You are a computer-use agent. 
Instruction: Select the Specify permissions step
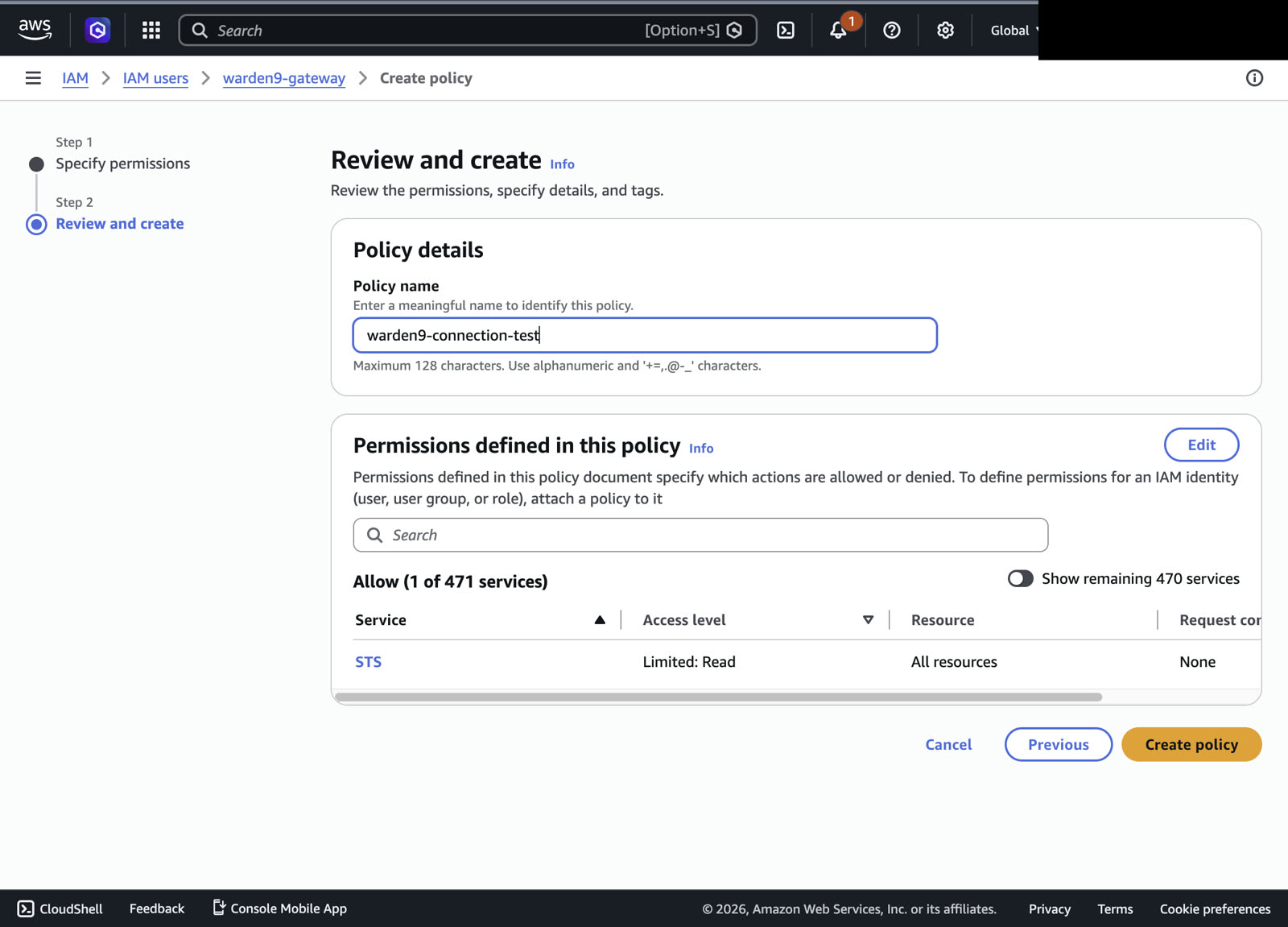(x=122, y=163)
